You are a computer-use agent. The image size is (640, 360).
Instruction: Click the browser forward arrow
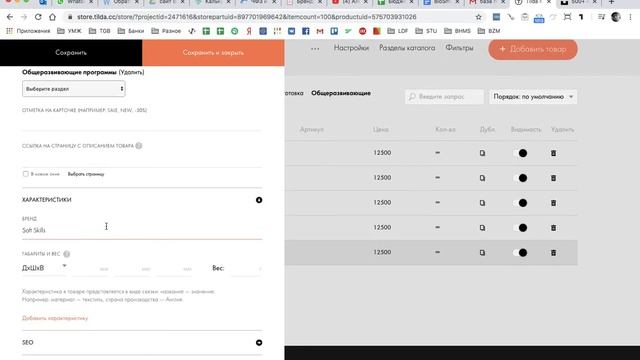24,17
